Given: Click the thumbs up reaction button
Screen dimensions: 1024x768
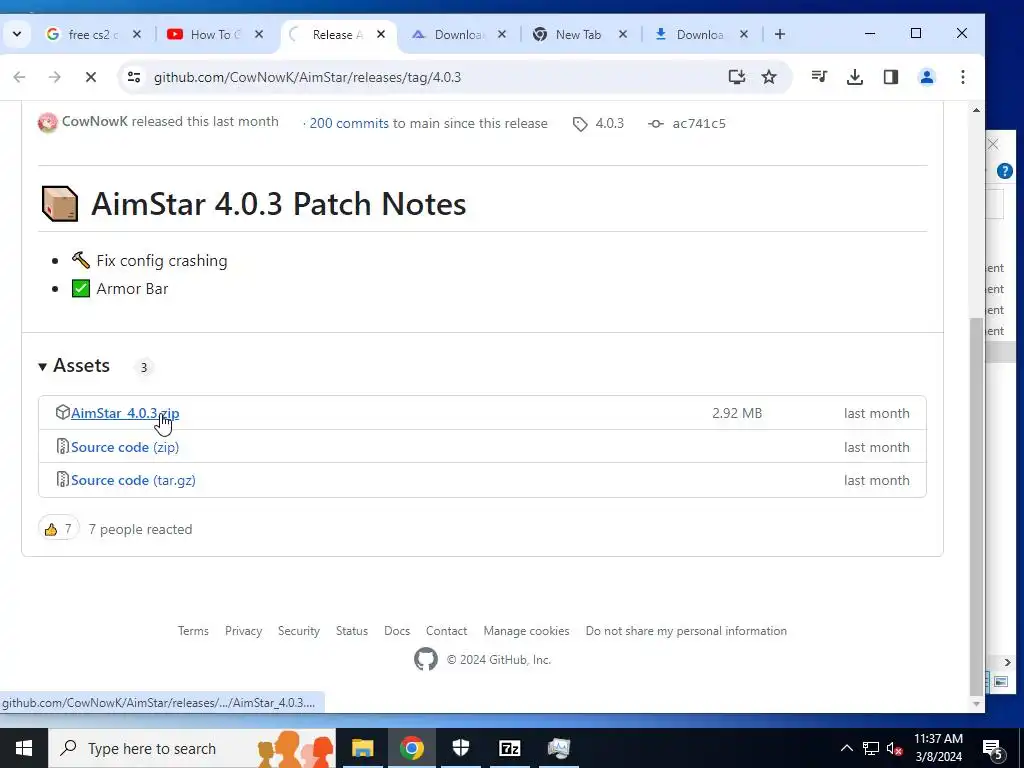Looking at the screenshot, I should (59, 529).
